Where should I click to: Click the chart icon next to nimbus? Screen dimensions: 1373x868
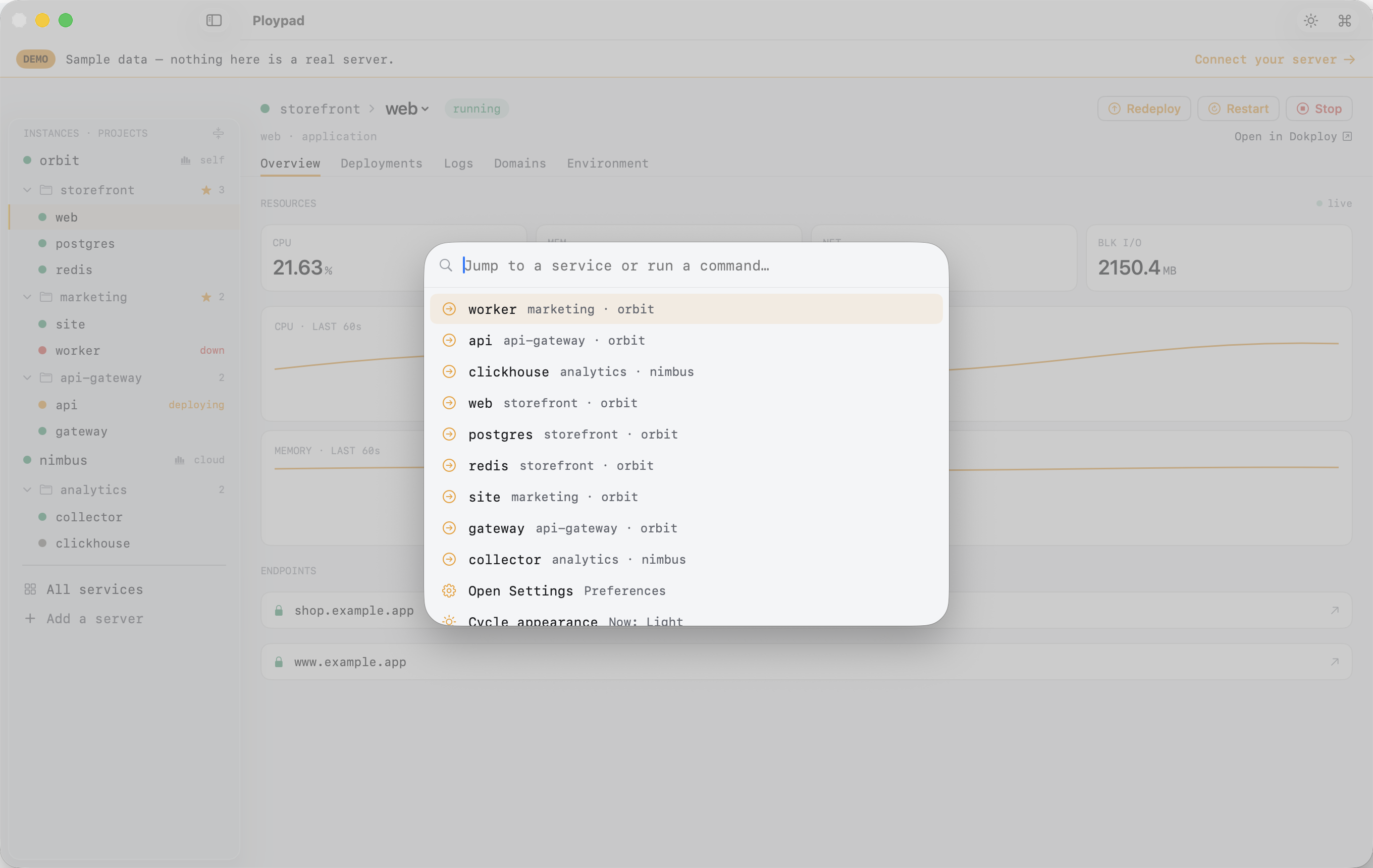pyautogui.click(x=180, y=460)
